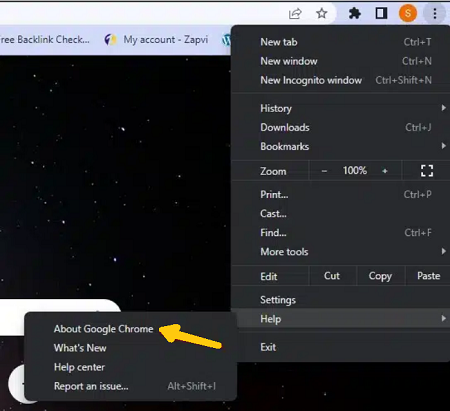Open Help center from submenu
The width and height of the screenshot is (450, 411).
[131, 367]
